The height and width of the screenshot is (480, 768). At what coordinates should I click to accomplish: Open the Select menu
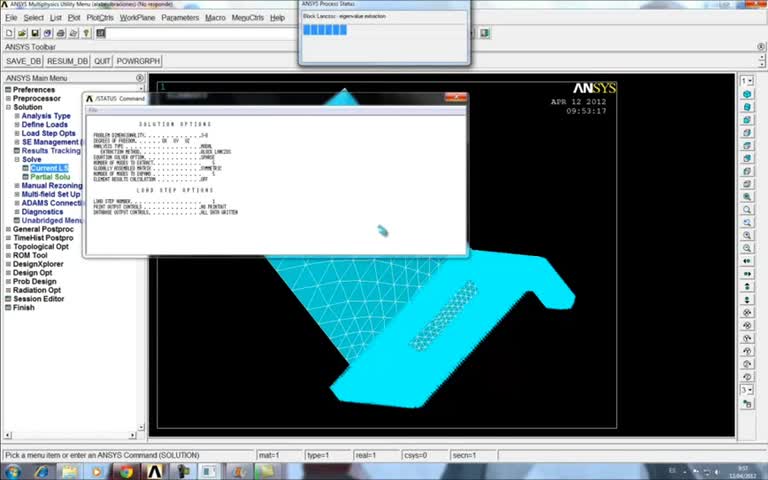(x=33, y=18)
